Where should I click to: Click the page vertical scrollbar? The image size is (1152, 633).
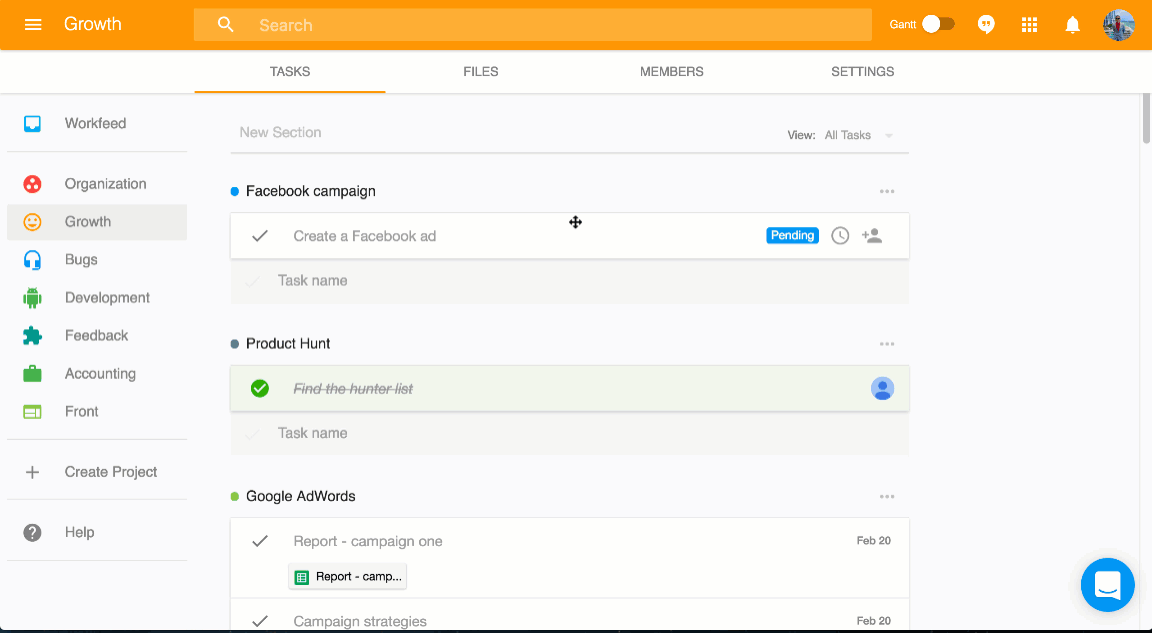pyautogui.click(x=1146, y=117)
